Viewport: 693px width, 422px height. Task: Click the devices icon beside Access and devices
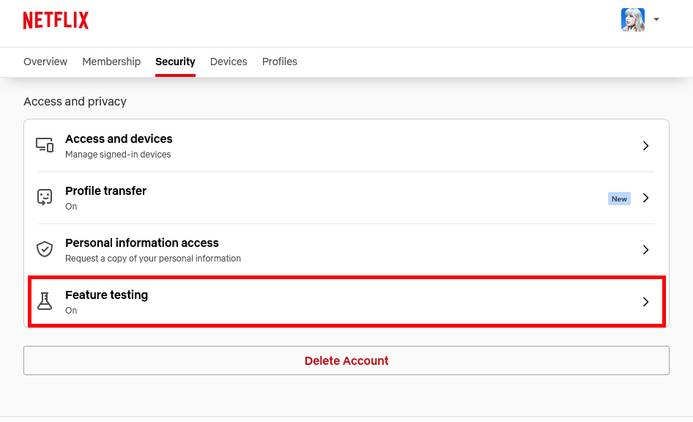point(45,145)
